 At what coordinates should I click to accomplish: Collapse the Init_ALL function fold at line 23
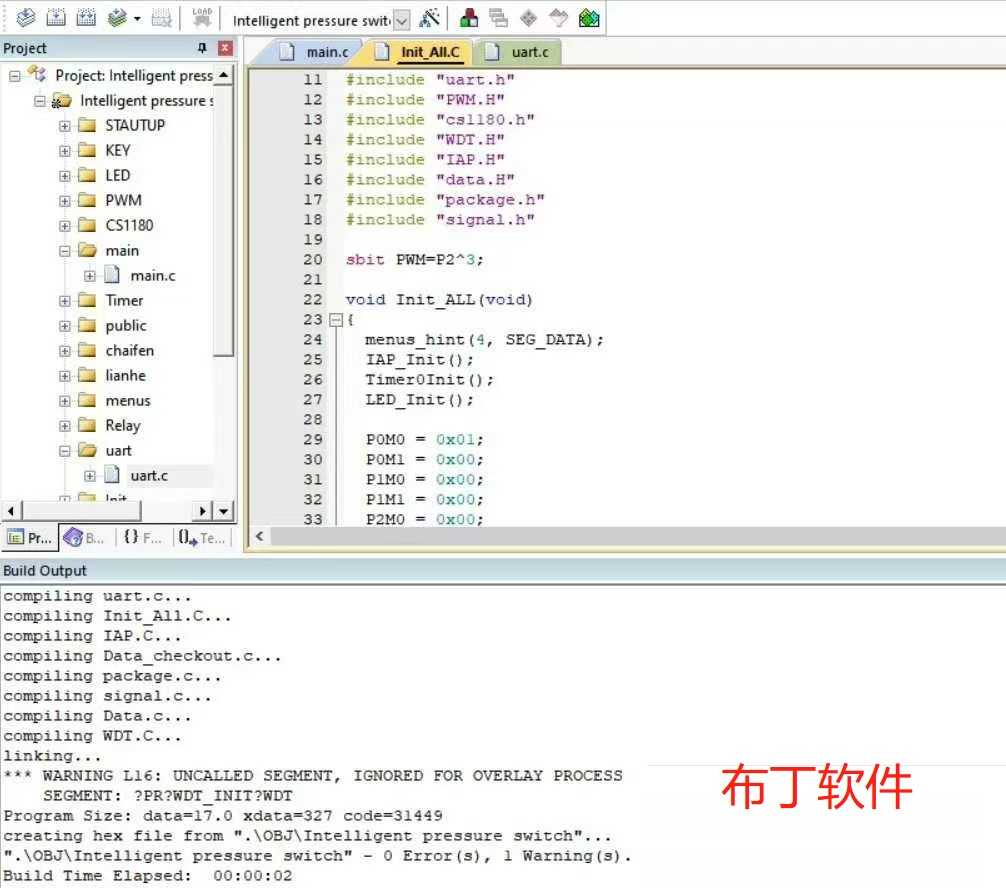[336, 320]
